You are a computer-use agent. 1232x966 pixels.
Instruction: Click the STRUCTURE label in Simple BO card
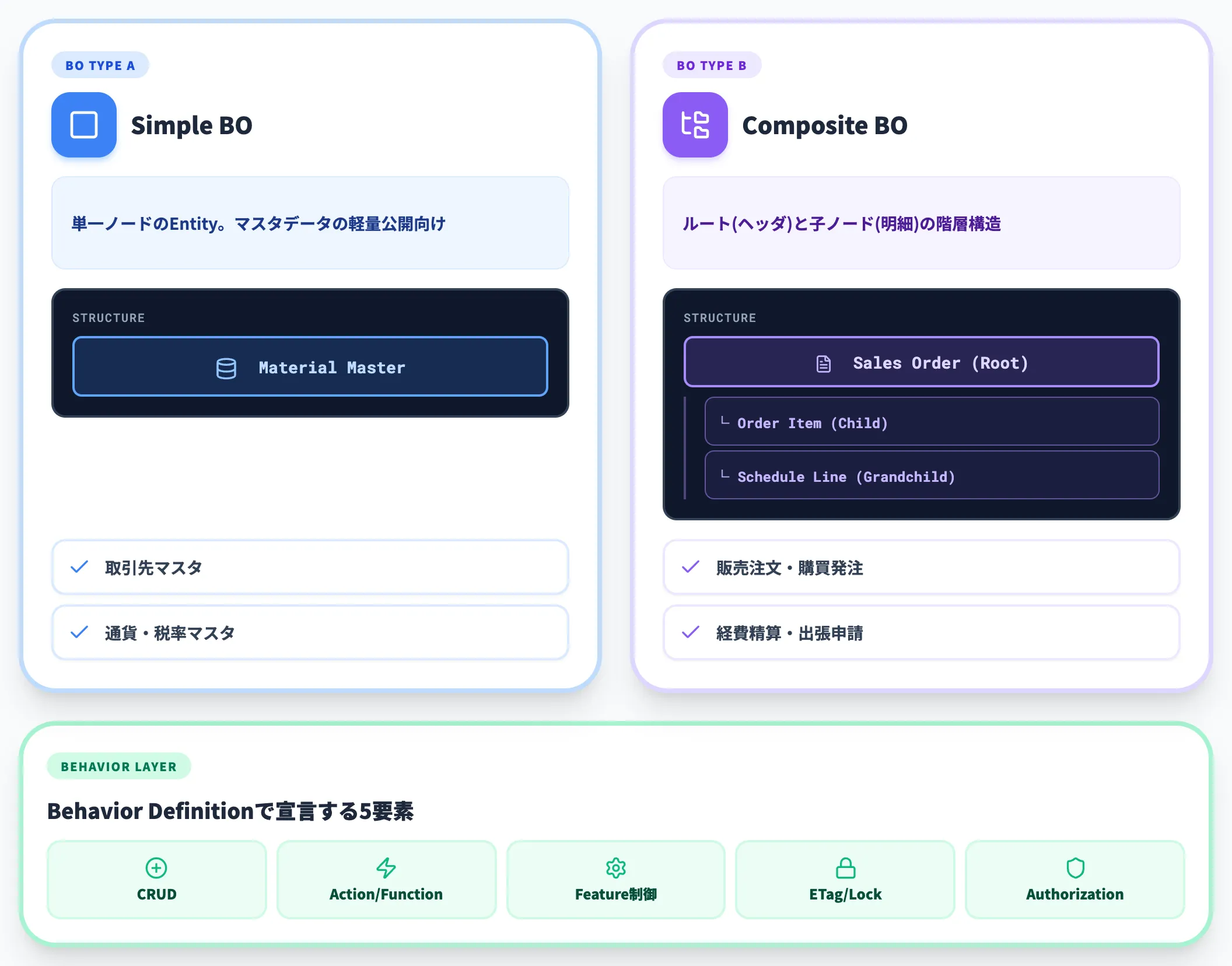pyautogui.click(x=108, y=318)
